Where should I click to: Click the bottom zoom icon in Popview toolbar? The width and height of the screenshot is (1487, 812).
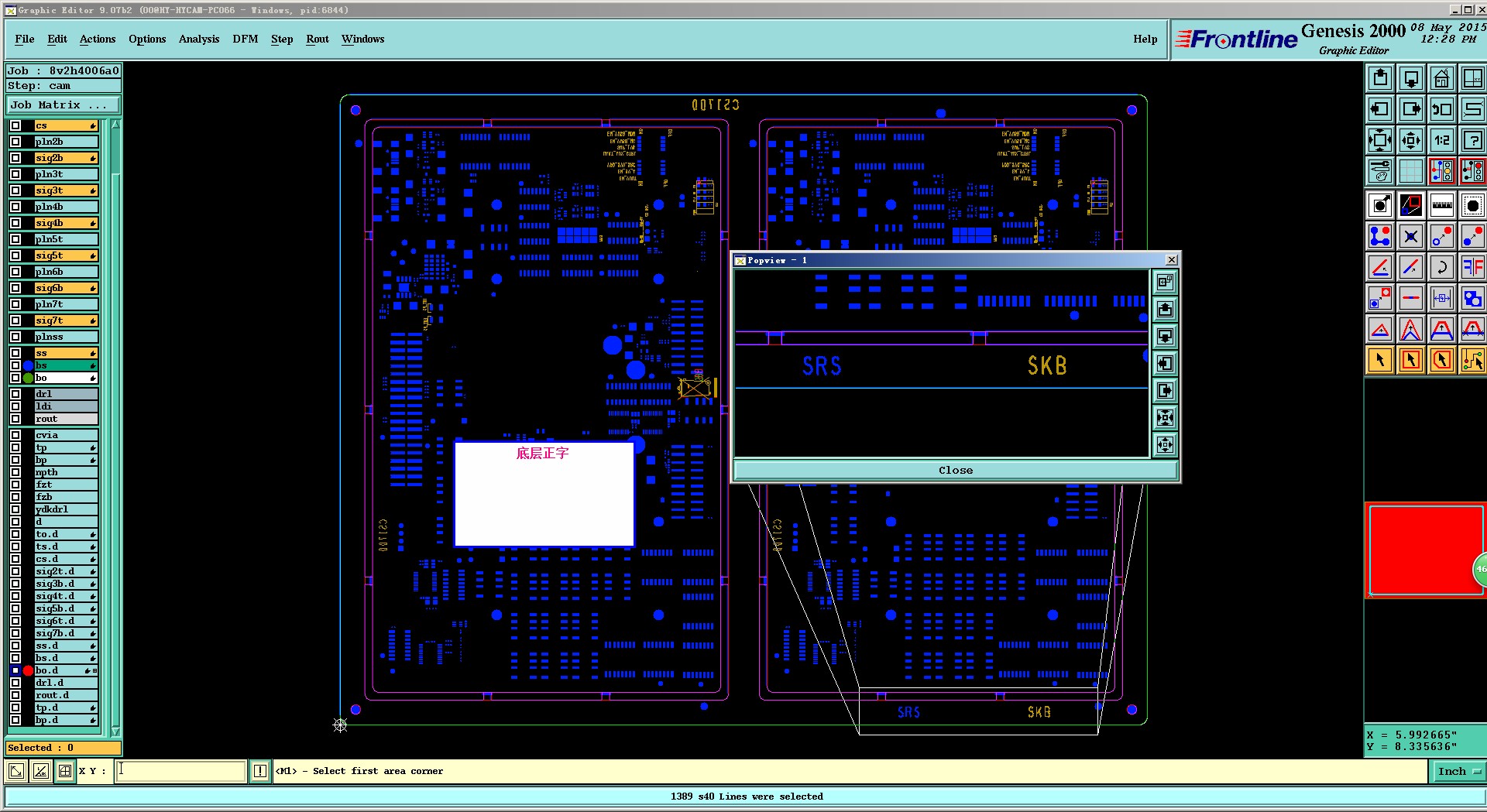tap(1165, 445)
